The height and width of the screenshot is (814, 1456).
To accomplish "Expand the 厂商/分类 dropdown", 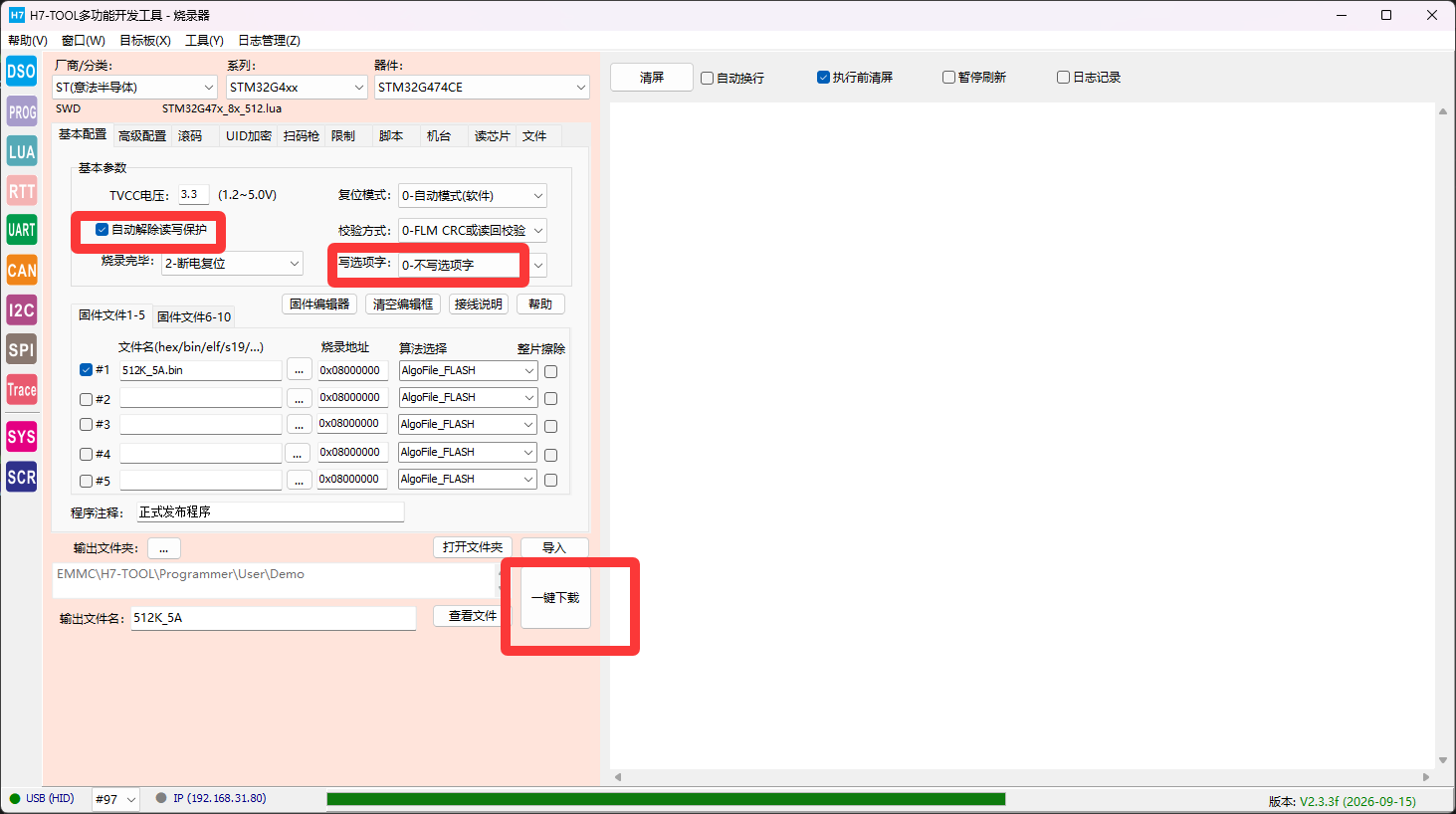I will 134,88.
